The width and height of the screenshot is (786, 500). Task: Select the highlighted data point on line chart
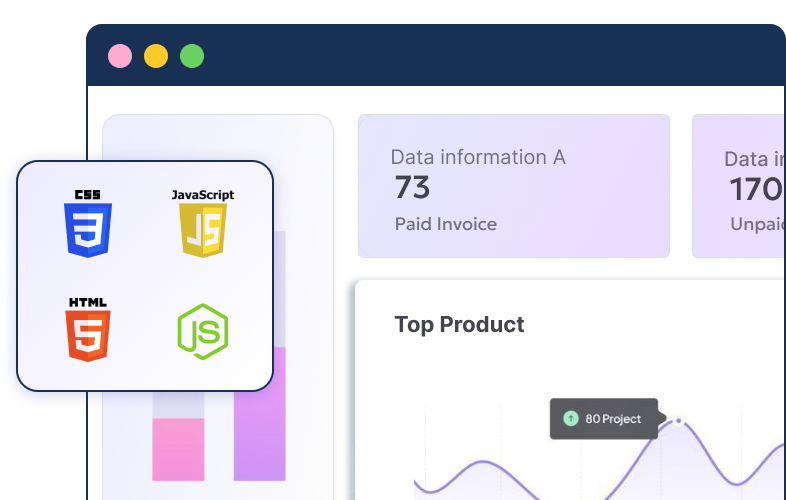(x=678, y=421)
